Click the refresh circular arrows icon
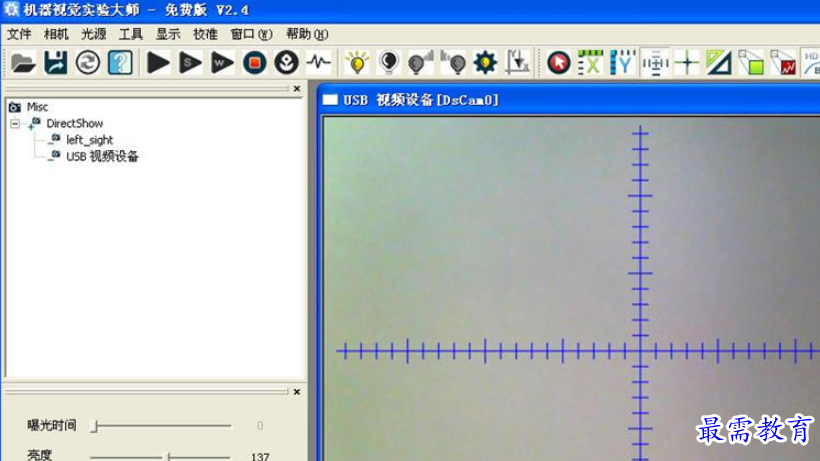 tap(87, 63)
